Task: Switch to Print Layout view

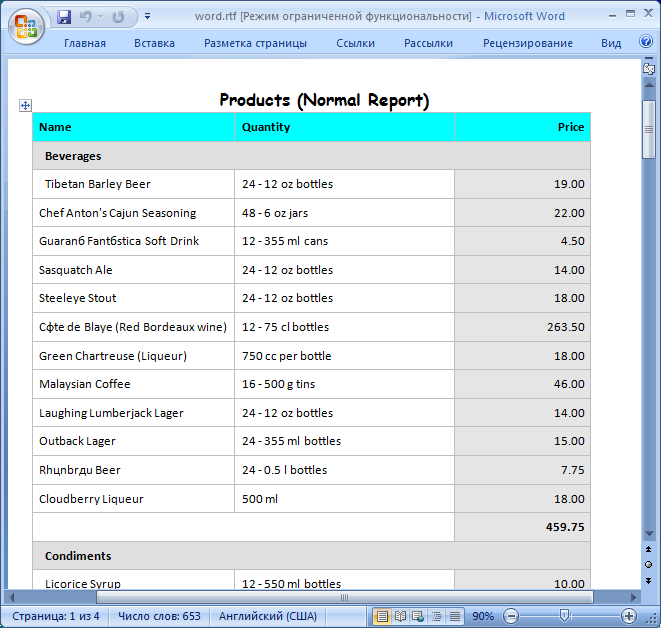Action: [x=381, y=616]
